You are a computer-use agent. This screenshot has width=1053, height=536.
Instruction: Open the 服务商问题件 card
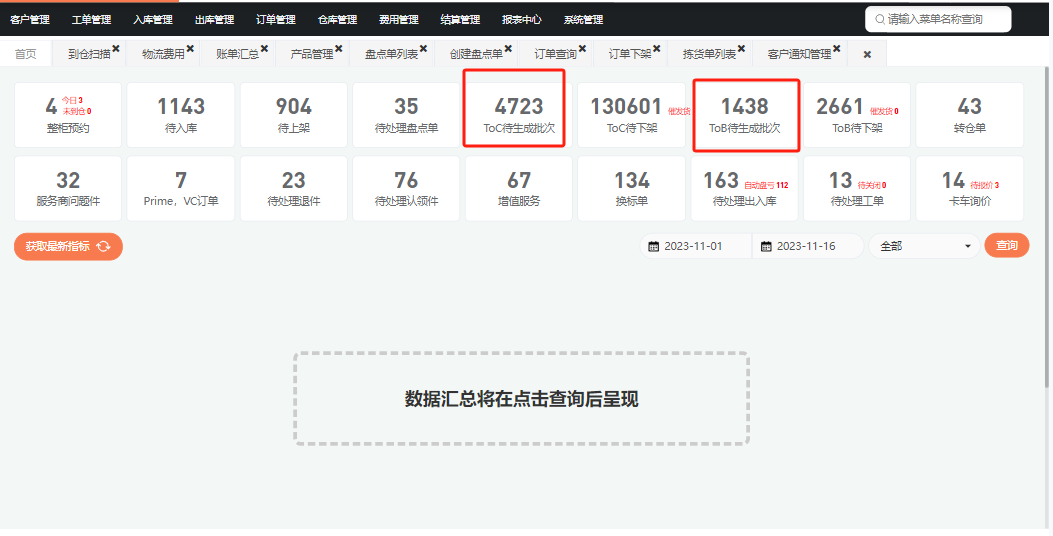coord(68,189)
